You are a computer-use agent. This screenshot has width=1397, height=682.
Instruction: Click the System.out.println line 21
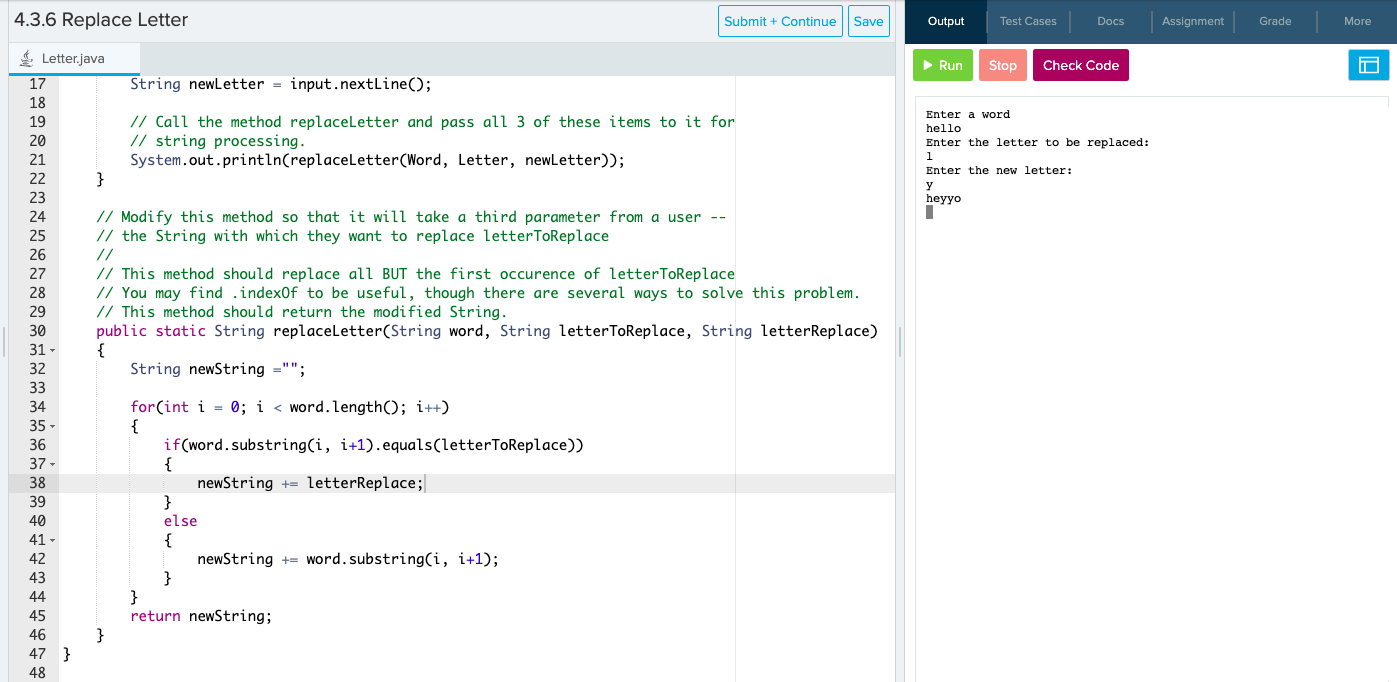377,160
